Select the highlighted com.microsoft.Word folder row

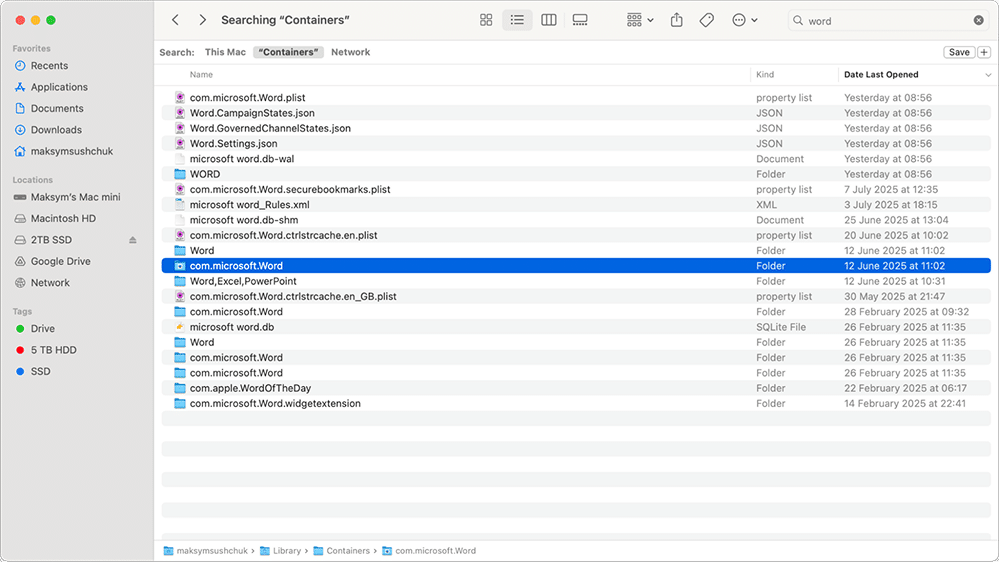576,266
